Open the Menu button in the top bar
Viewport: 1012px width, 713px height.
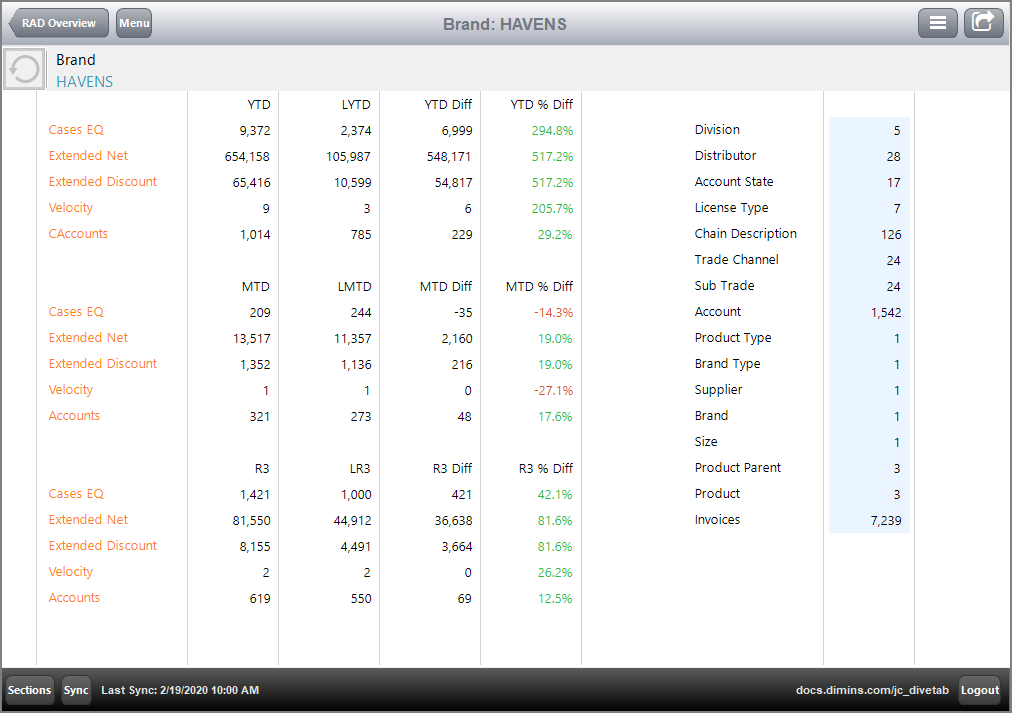click(133, 22)
